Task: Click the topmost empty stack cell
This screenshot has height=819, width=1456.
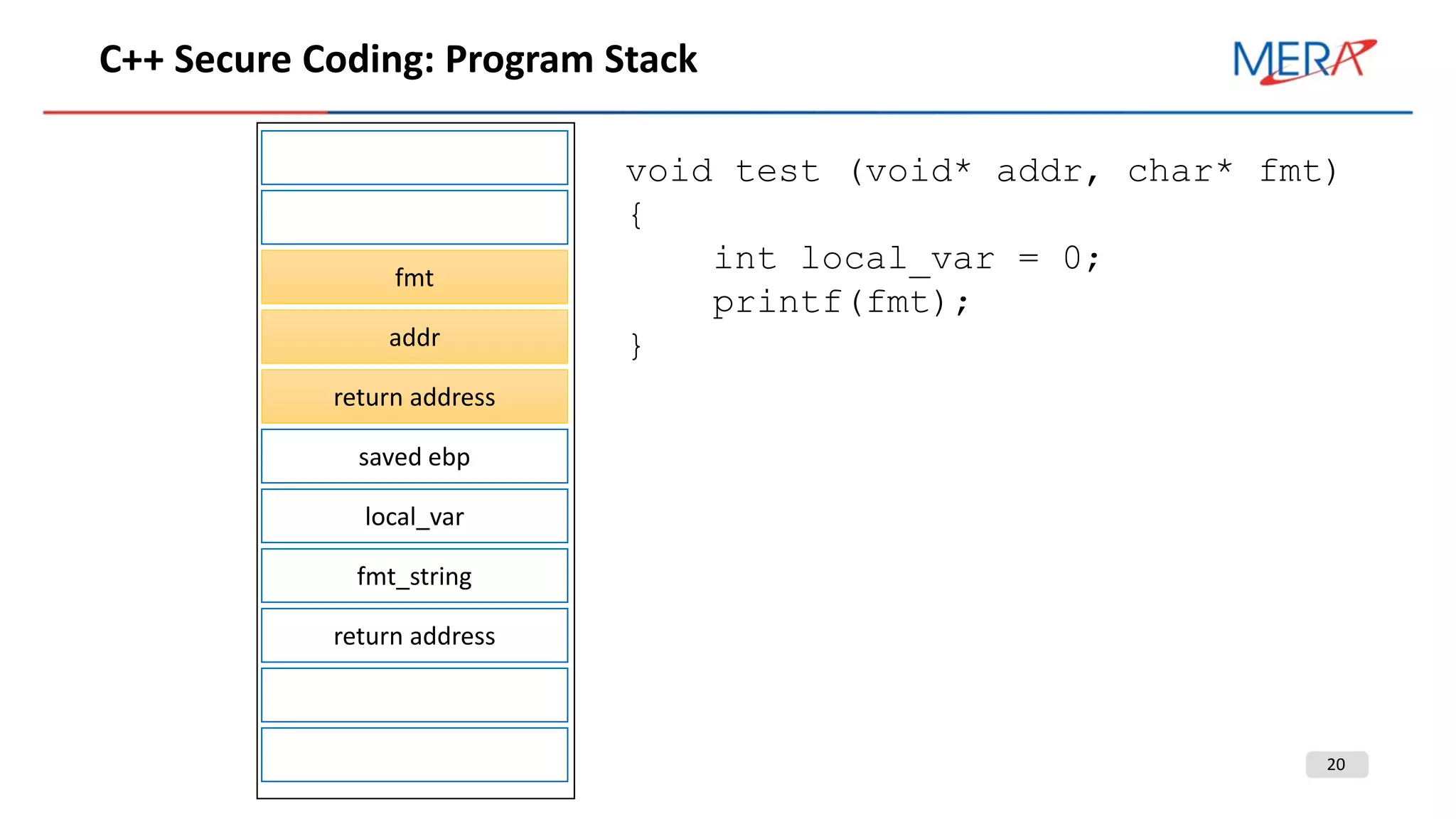Action: (414, 158)
